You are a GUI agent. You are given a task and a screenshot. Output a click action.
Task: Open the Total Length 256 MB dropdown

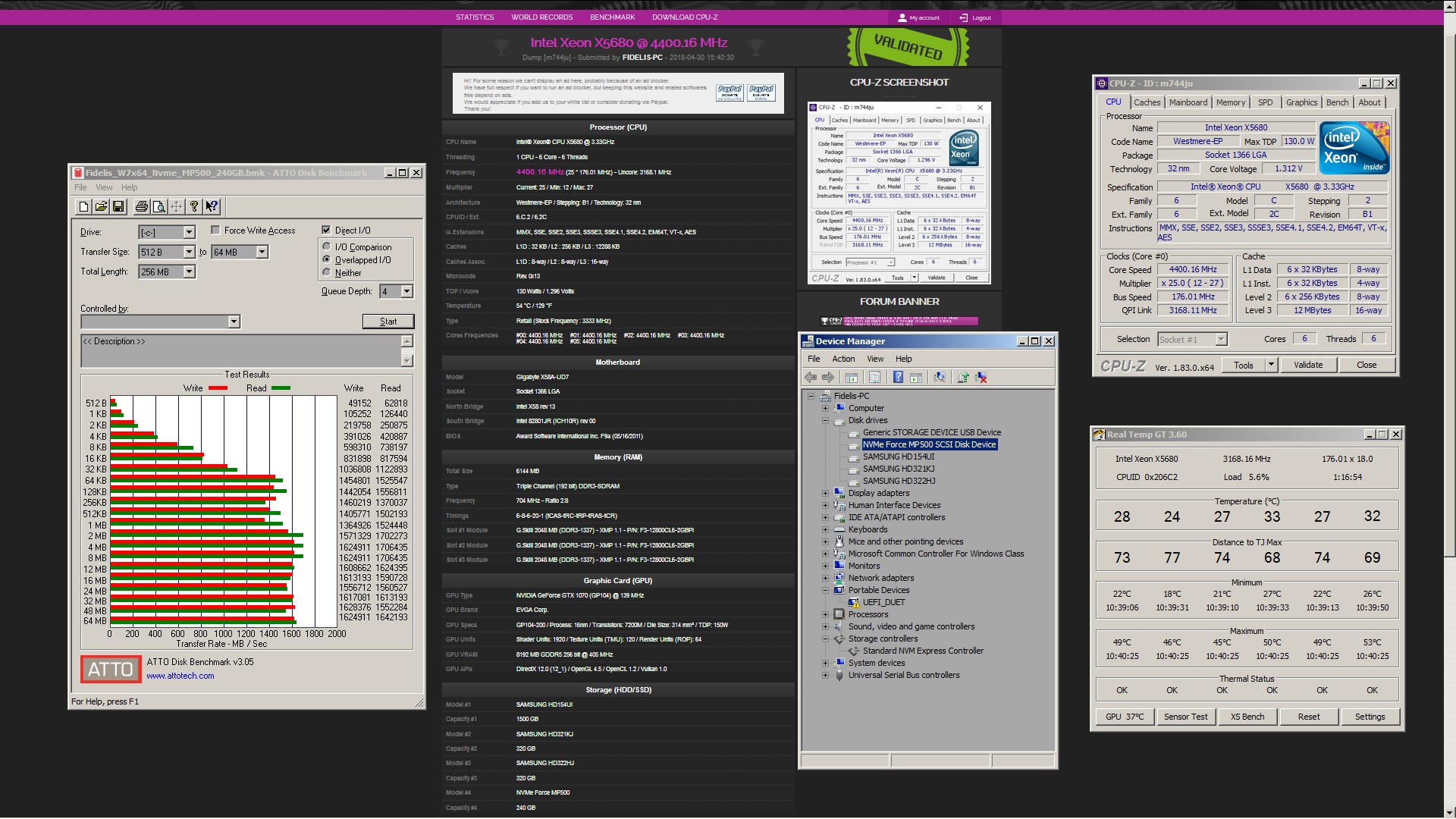pyautogui.click(x=190, y=271)
